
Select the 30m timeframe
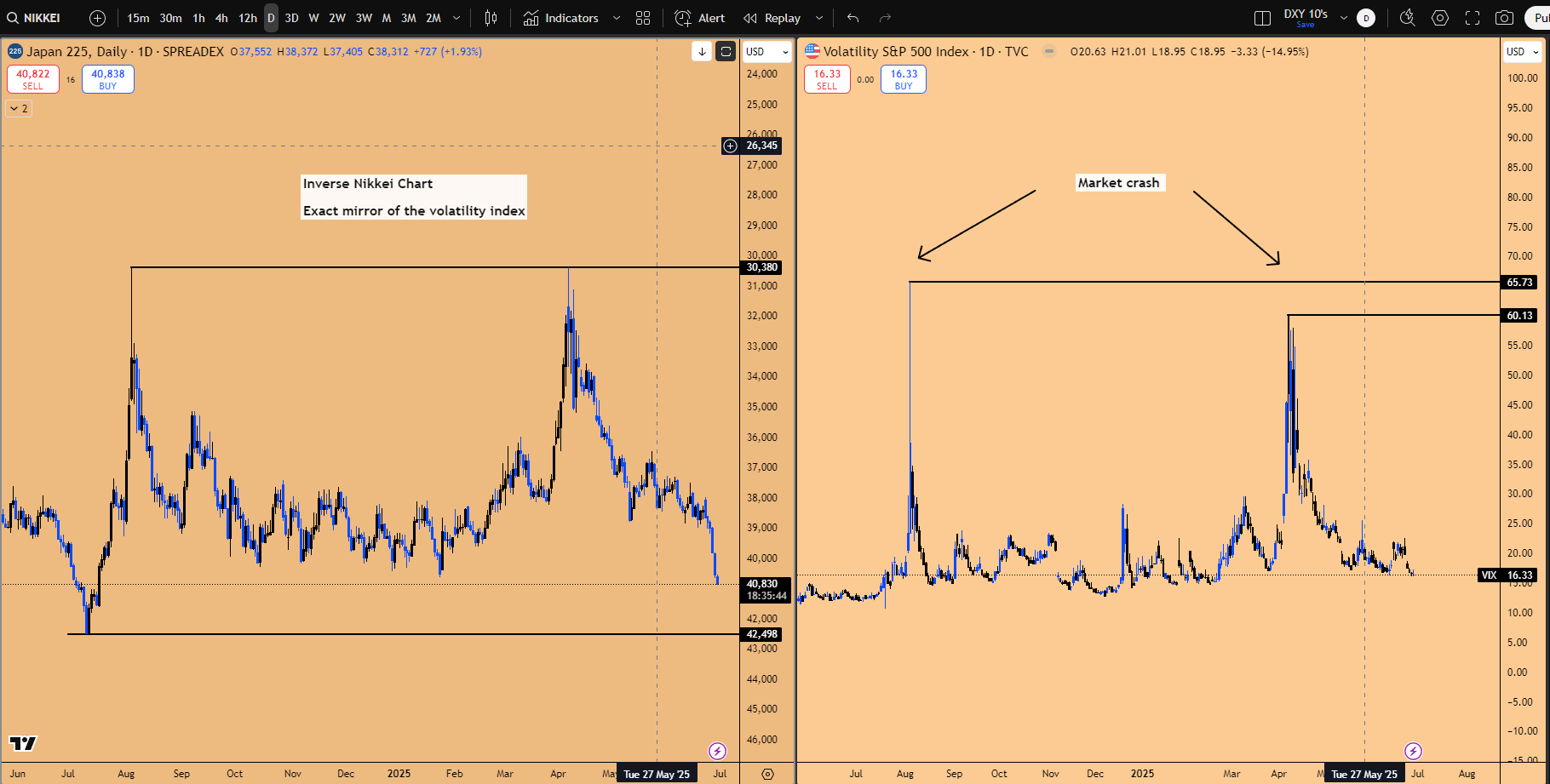click(x=170, y=18)
